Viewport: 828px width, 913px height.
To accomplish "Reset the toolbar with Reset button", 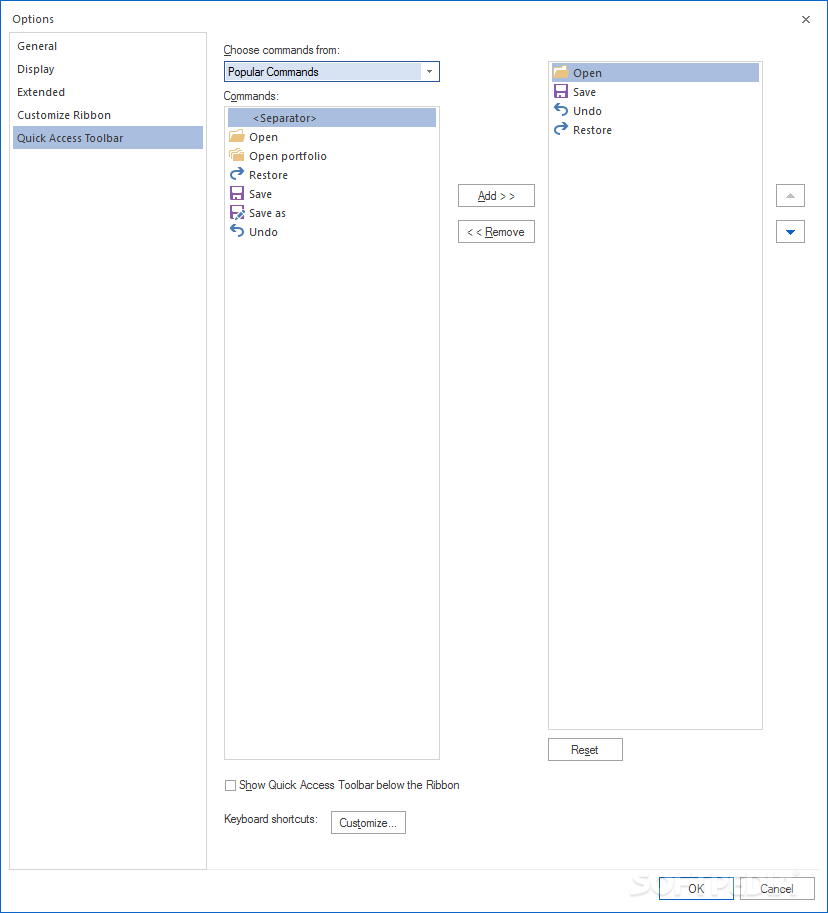I will [585, 749].
